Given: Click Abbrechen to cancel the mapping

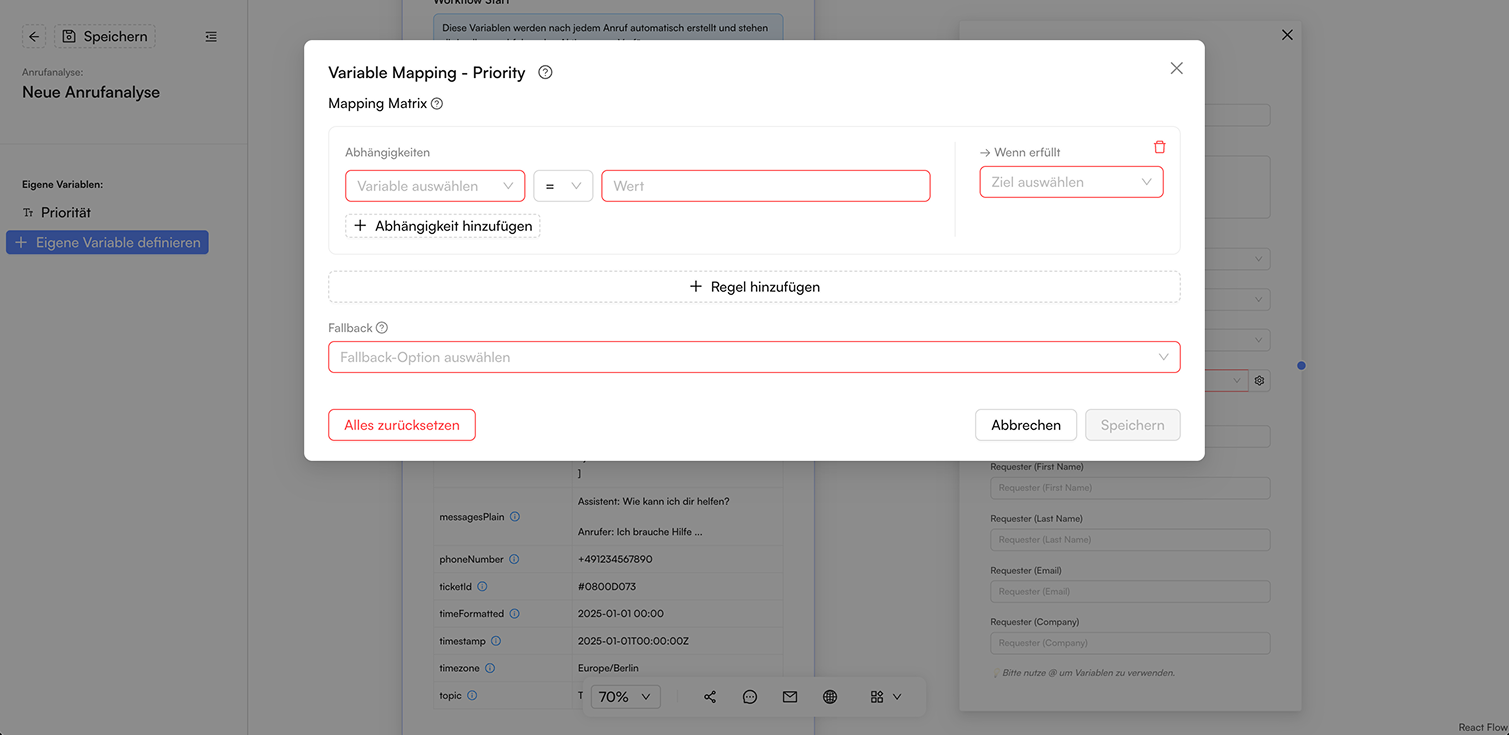Looking at the screenshot, I should tap(1026, 425).
